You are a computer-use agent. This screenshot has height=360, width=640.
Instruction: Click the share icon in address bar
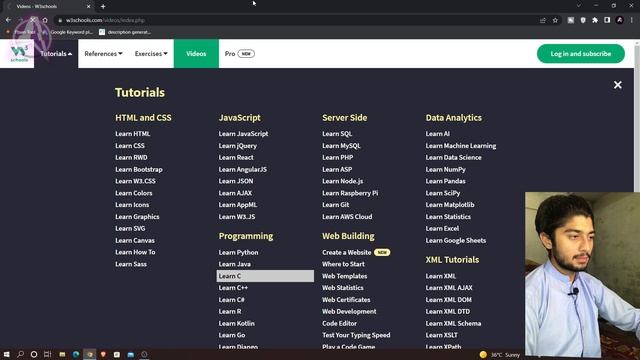pos(542,20)
